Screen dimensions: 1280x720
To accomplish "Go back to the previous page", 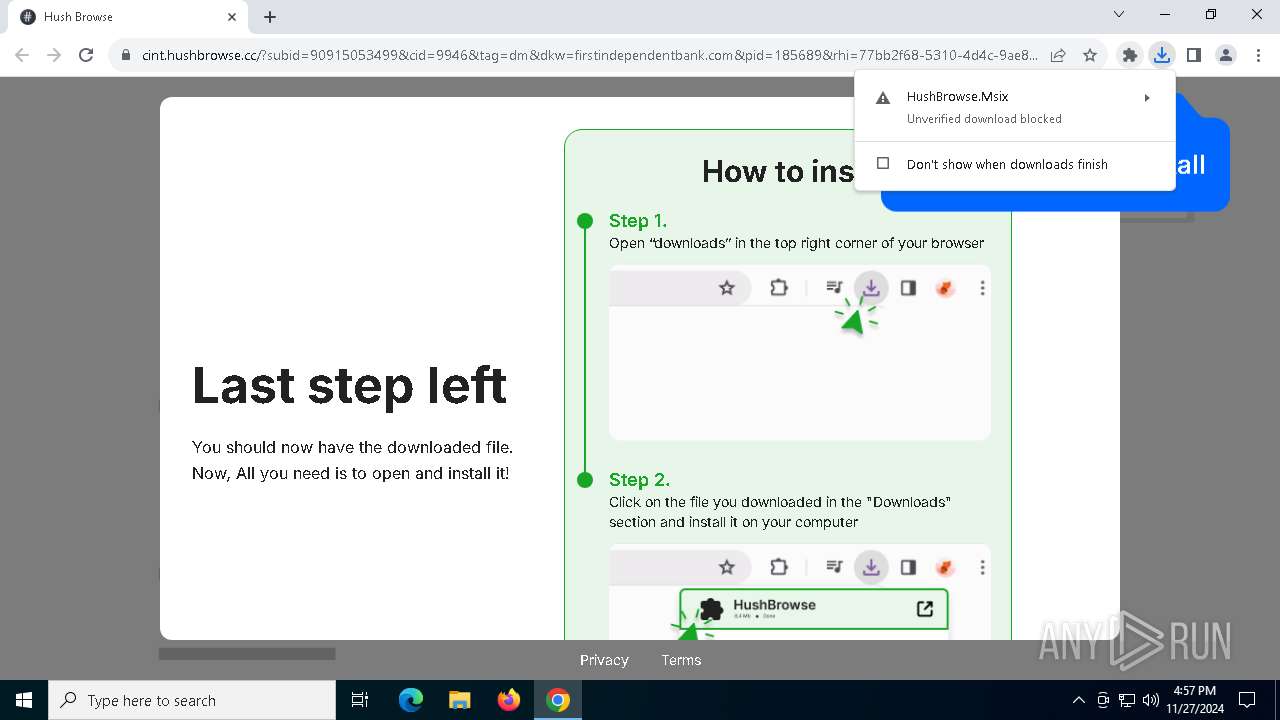I will pyautogui.click(x=22, y=55).
